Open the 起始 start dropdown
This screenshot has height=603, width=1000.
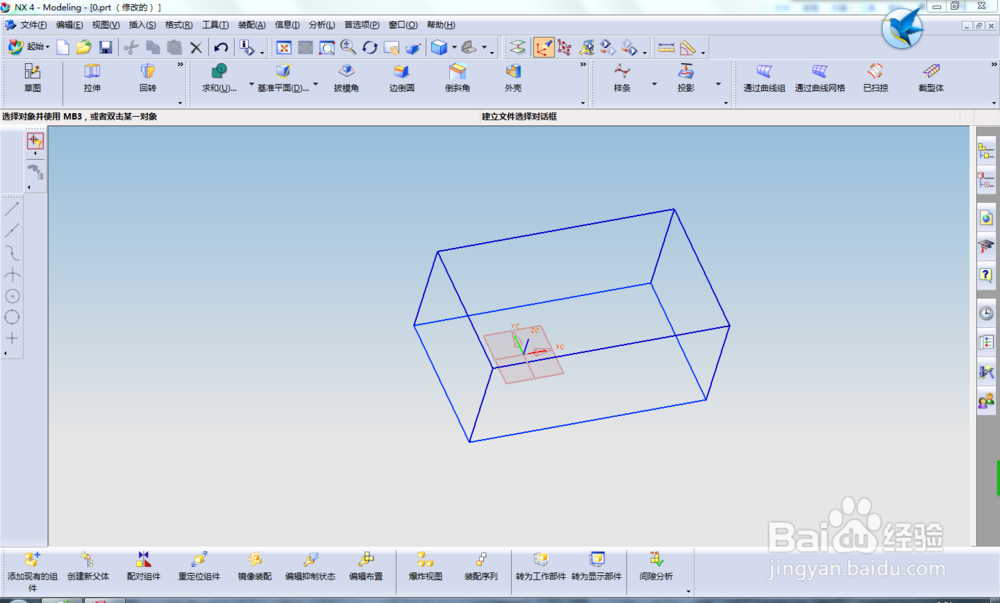[29, 47]
